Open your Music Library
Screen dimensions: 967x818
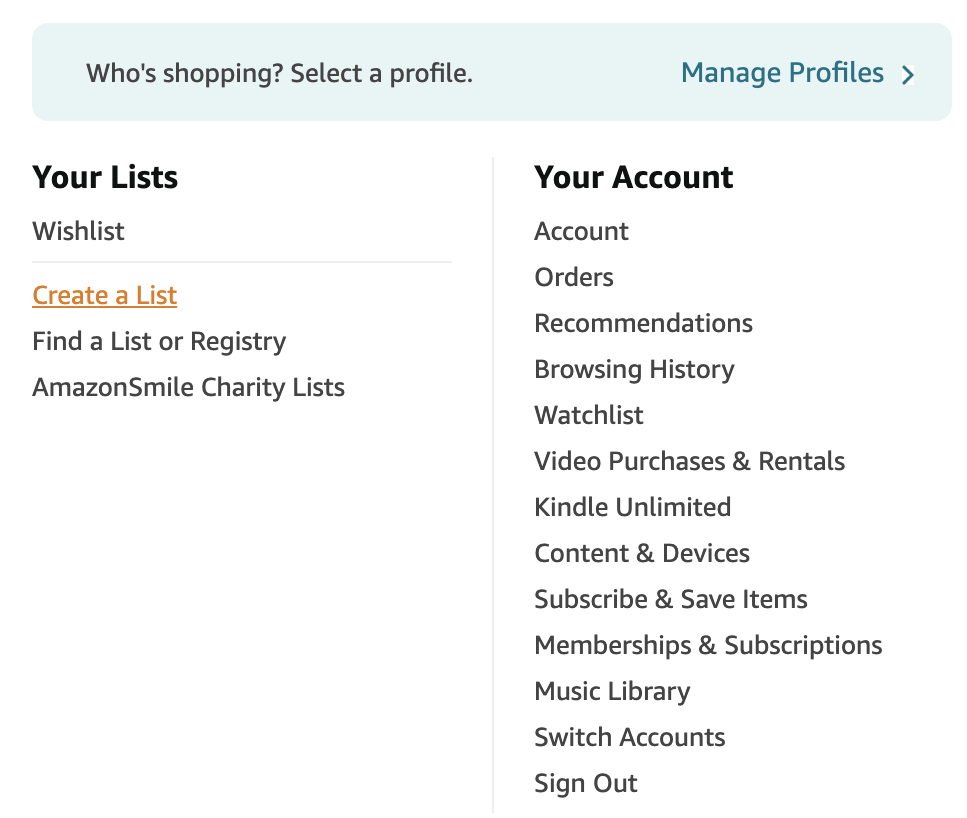click(612, 691)
